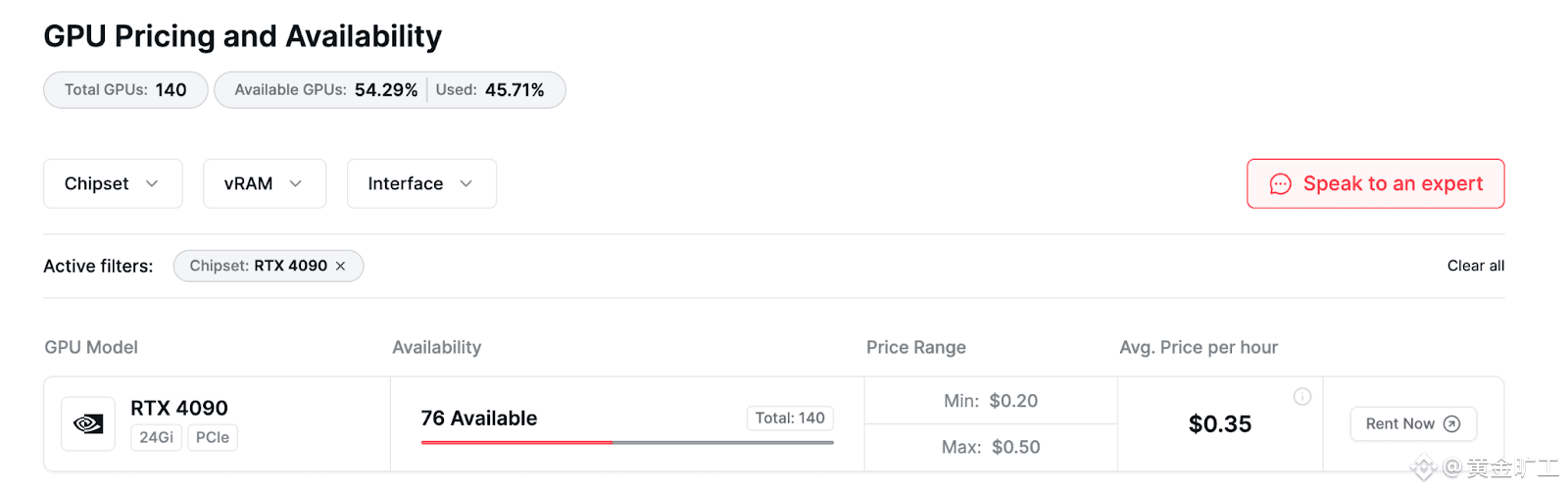Open the vRAM filter dropdown

265,183
